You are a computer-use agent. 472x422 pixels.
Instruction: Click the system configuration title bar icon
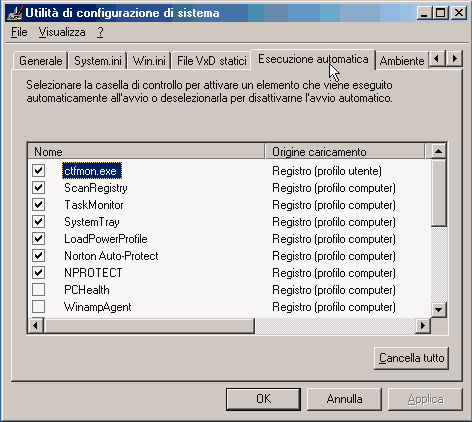point(15,13)
